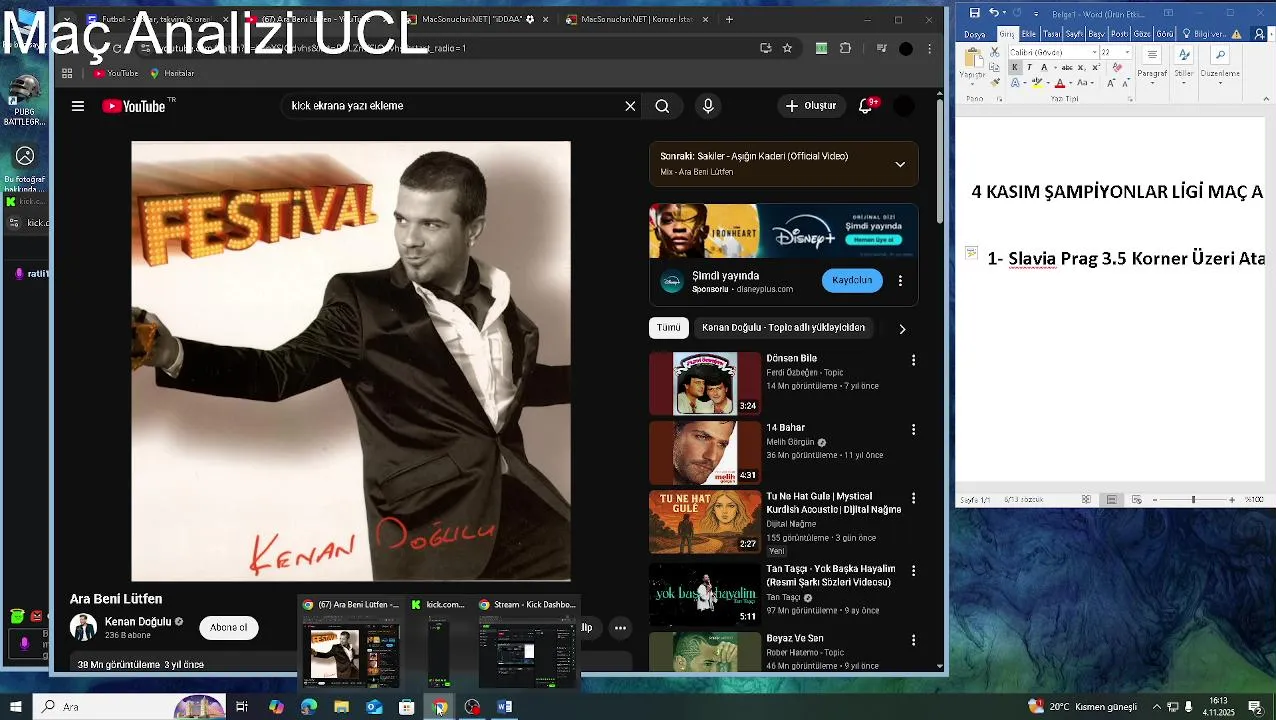Toggle bold (K) in Word
The height and width of the screenshot is (720, 1276).
click(1015, 67)
